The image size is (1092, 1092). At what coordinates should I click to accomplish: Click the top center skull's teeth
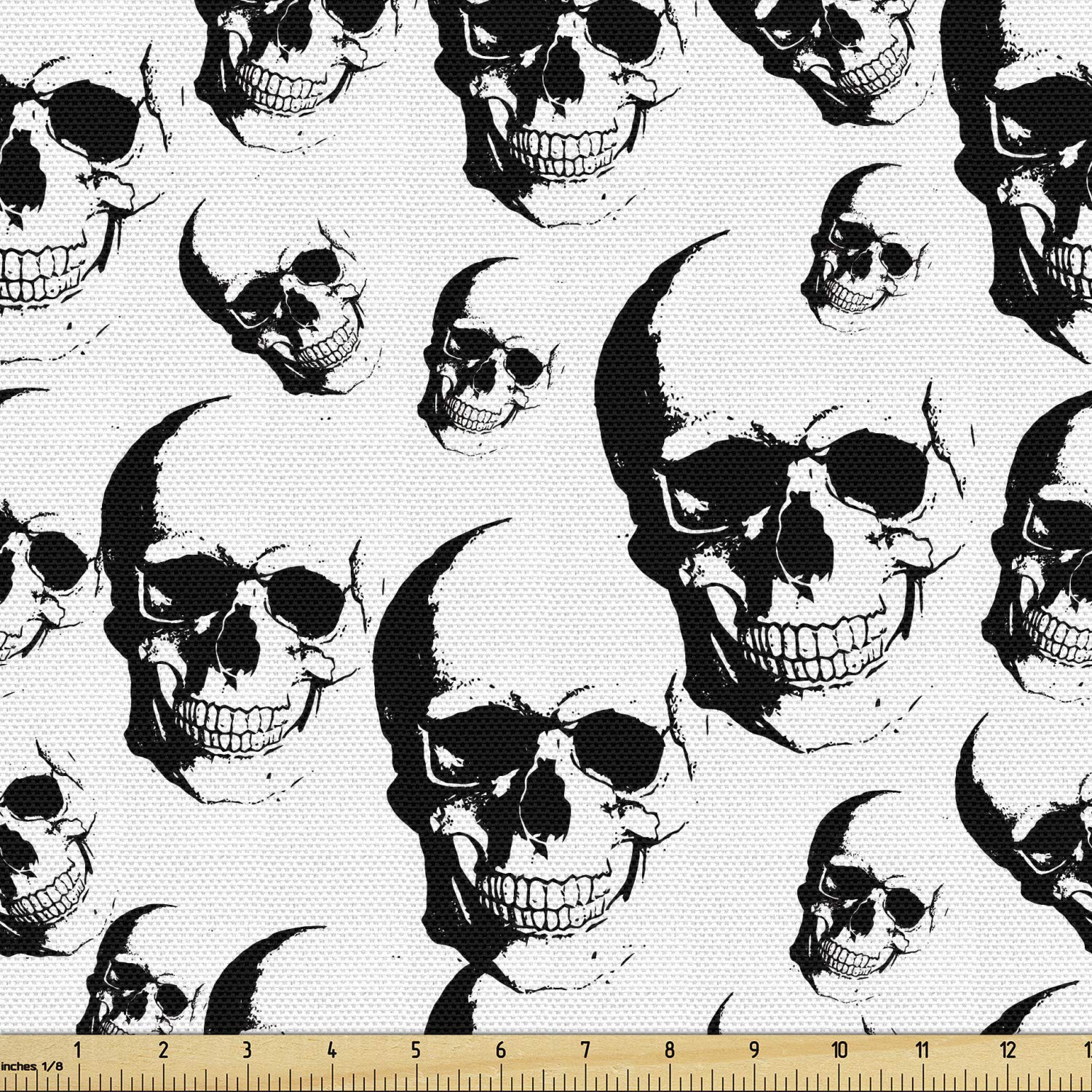click(x=564, y=151)
